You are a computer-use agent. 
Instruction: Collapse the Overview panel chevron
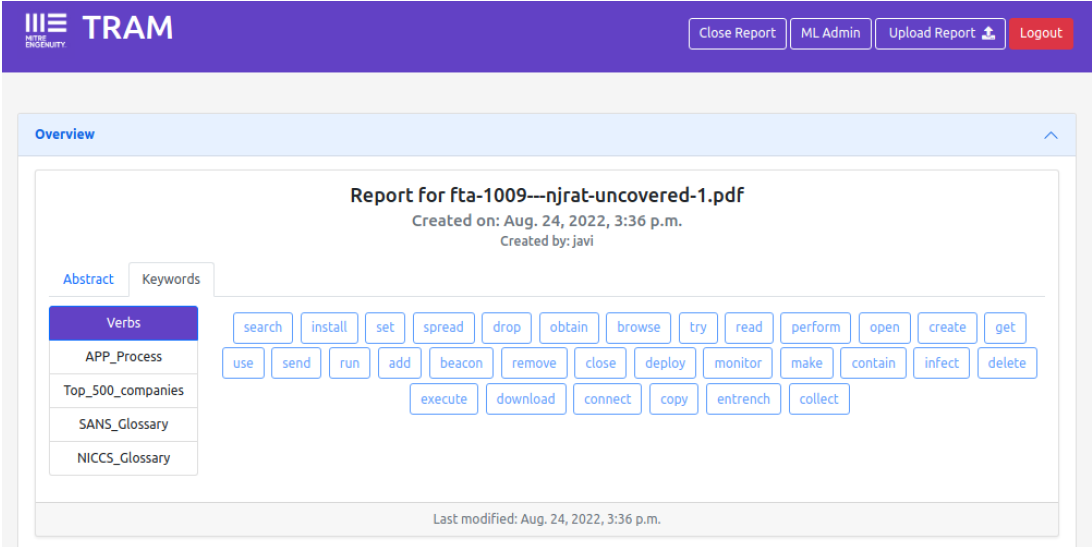tap(1050, 135)
